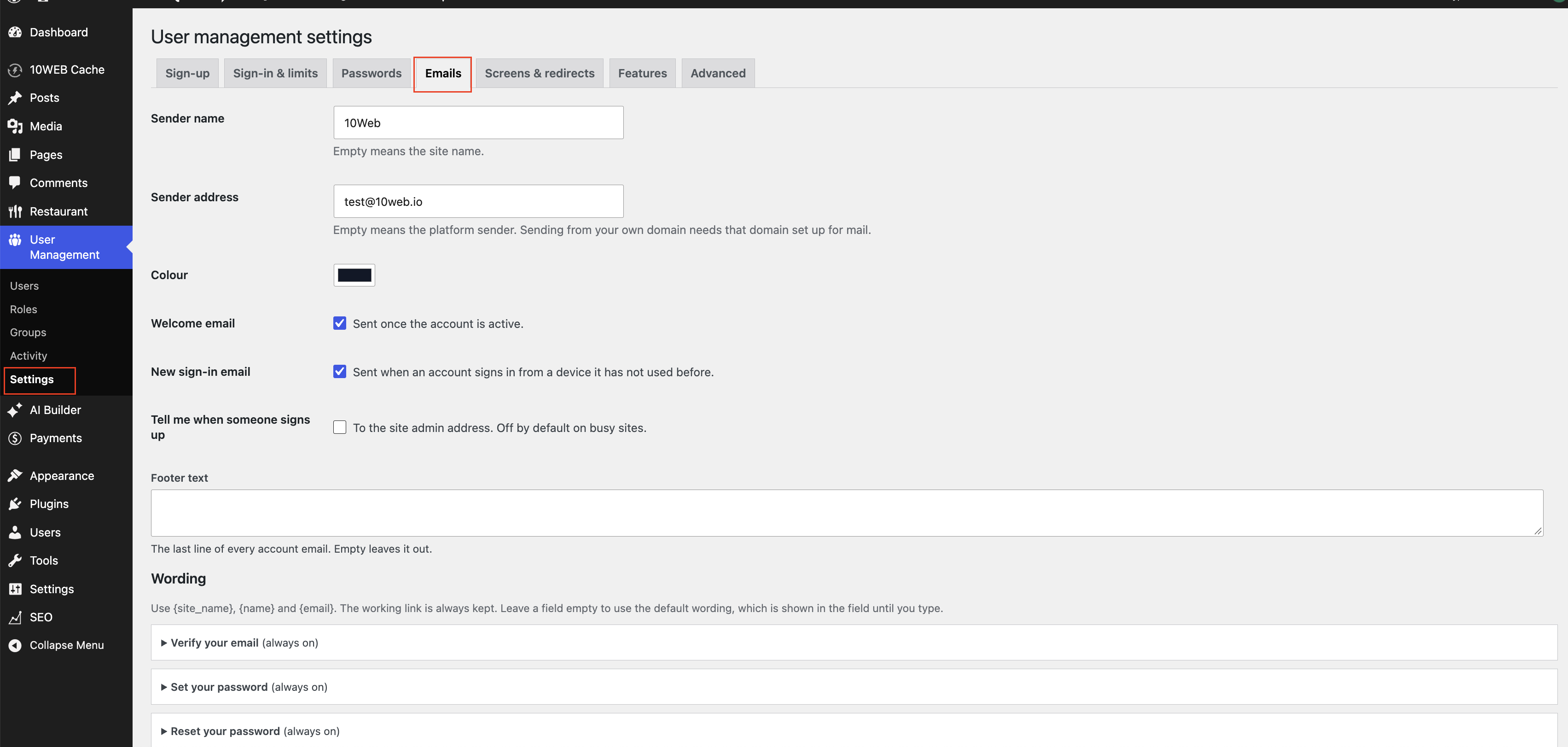Click the Settings sliders icon
This screenshot has width=1568, height=747.
click(x=15, y=589)
